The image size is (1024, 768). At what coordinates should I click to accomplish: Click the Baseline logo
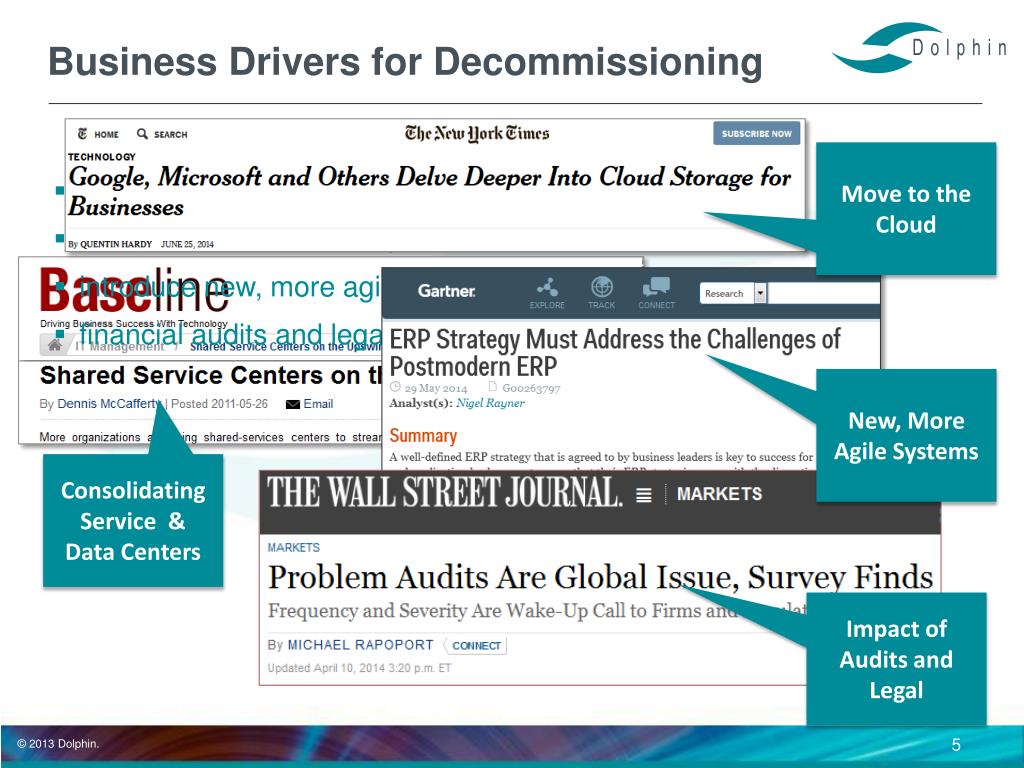click(134, 290)
